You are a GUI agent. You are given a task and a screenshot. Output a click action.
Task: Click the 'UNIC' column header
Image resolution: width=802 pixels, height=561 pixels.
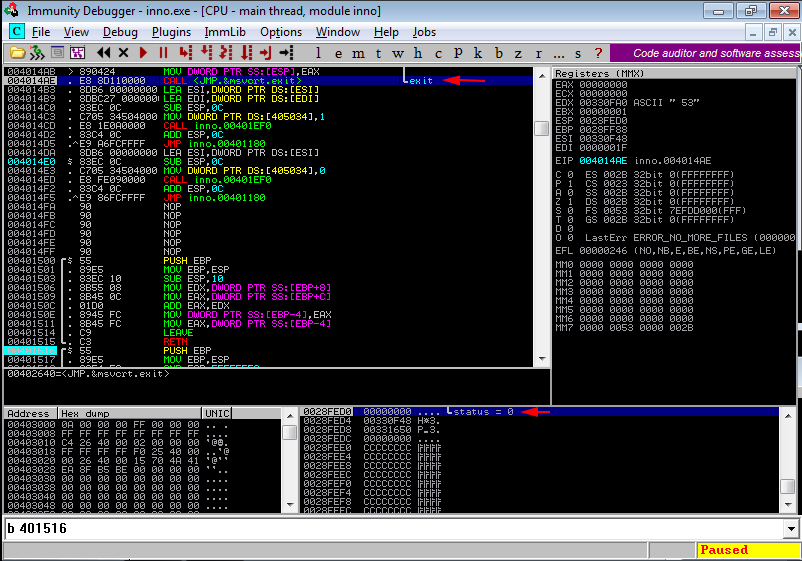pos(217,413)
